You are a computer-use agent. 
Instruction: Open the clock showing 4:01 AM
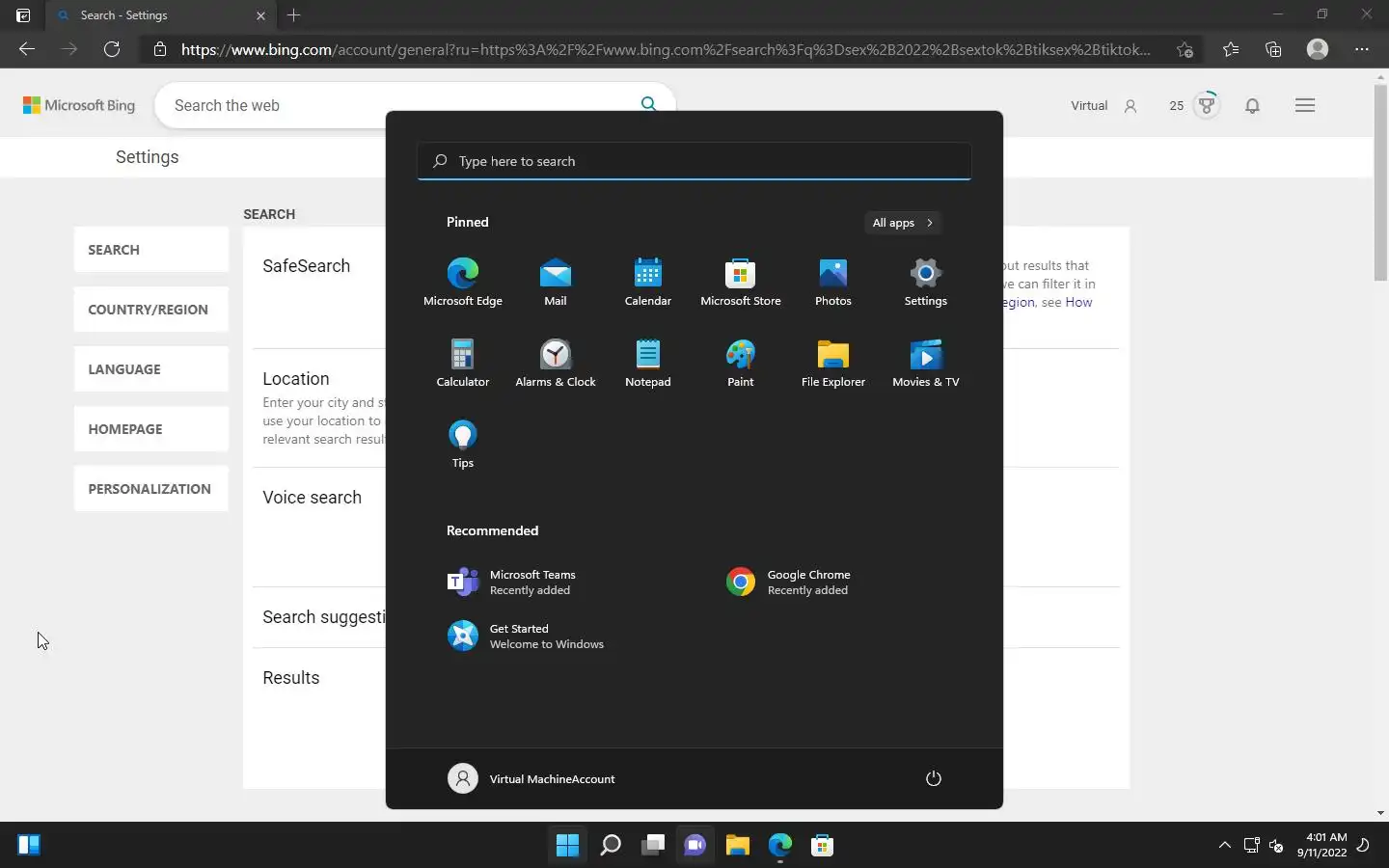[x=1321, y=845]
